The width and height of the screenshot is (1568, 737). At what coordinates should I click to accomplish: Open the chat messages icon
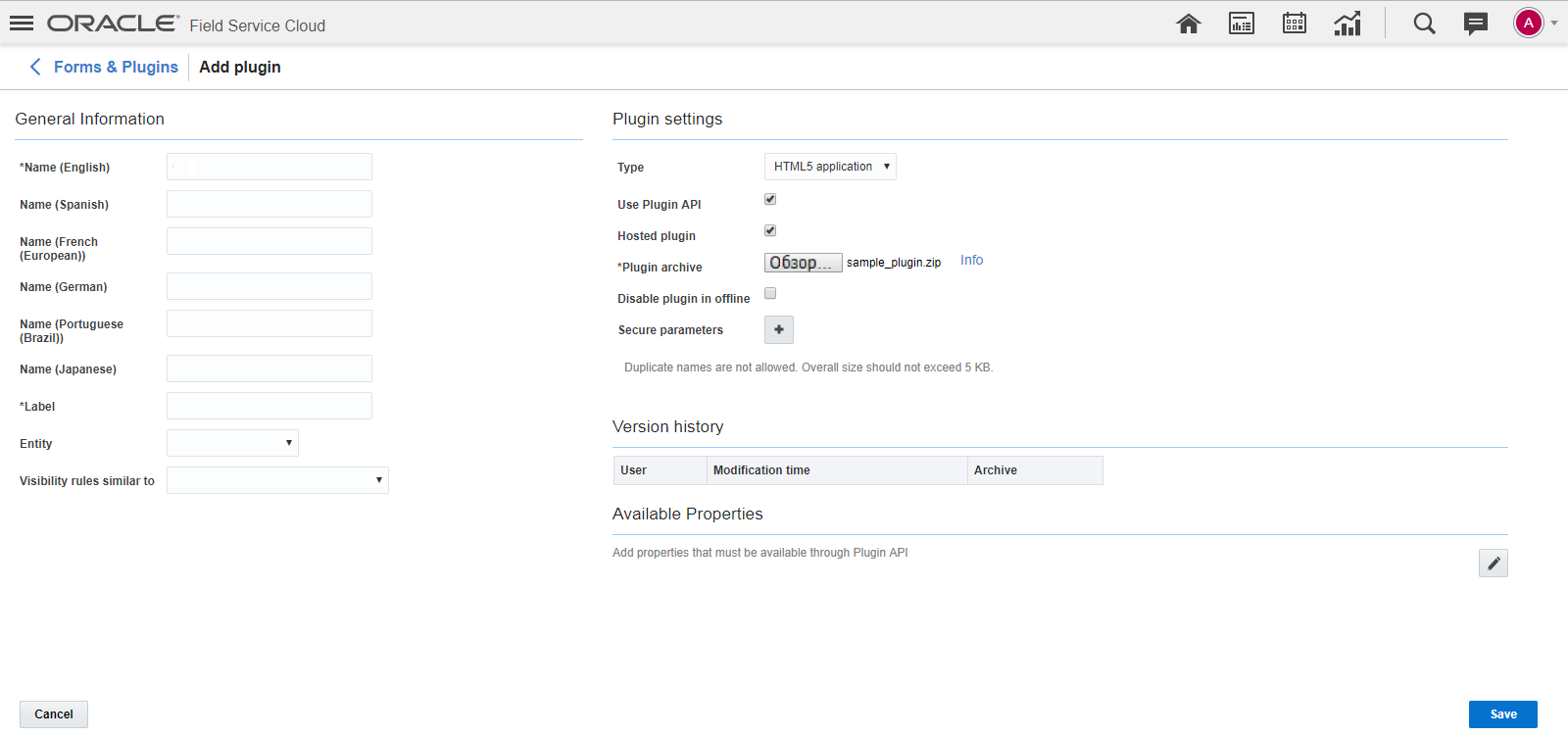click(x=1475, y=24)
